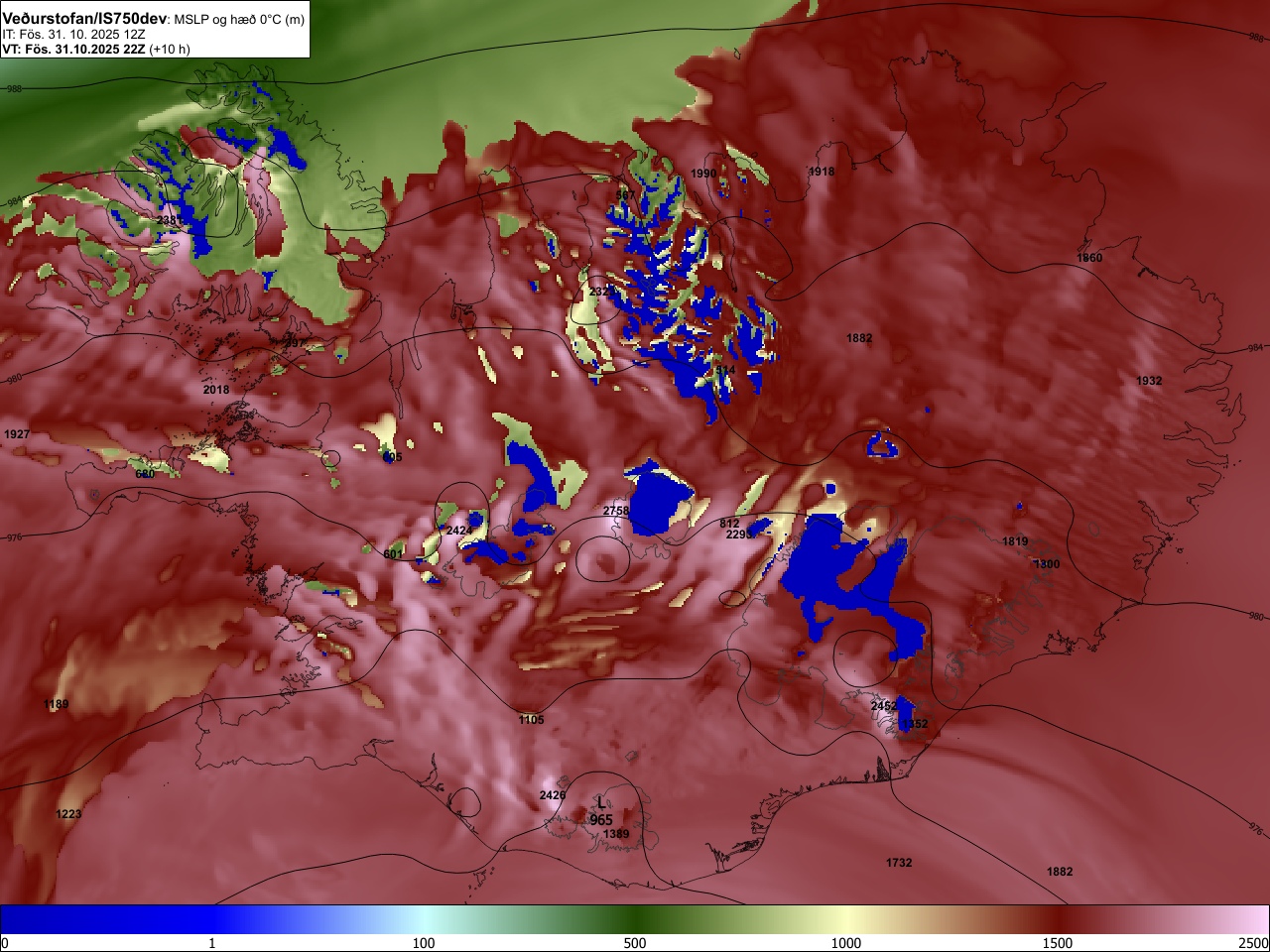Click the height value 414 on the map
This screenshot has width=1270, height=952.
tap(725, 370)
